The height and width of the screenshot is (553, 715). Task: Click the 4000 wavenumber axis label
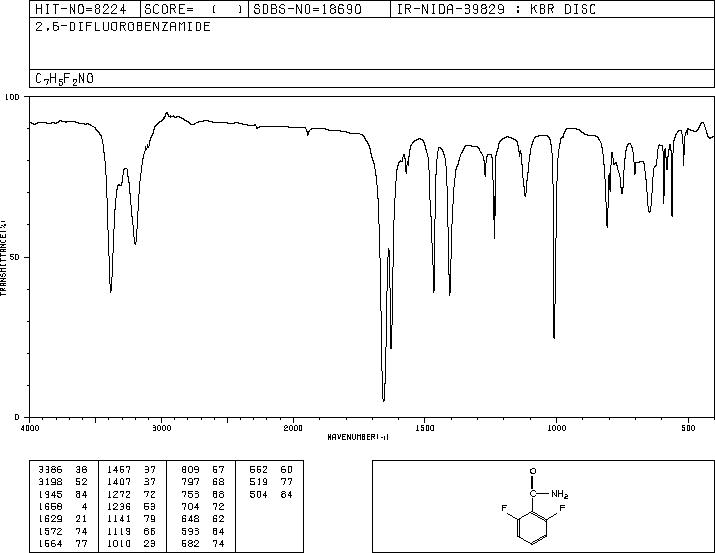30,428
